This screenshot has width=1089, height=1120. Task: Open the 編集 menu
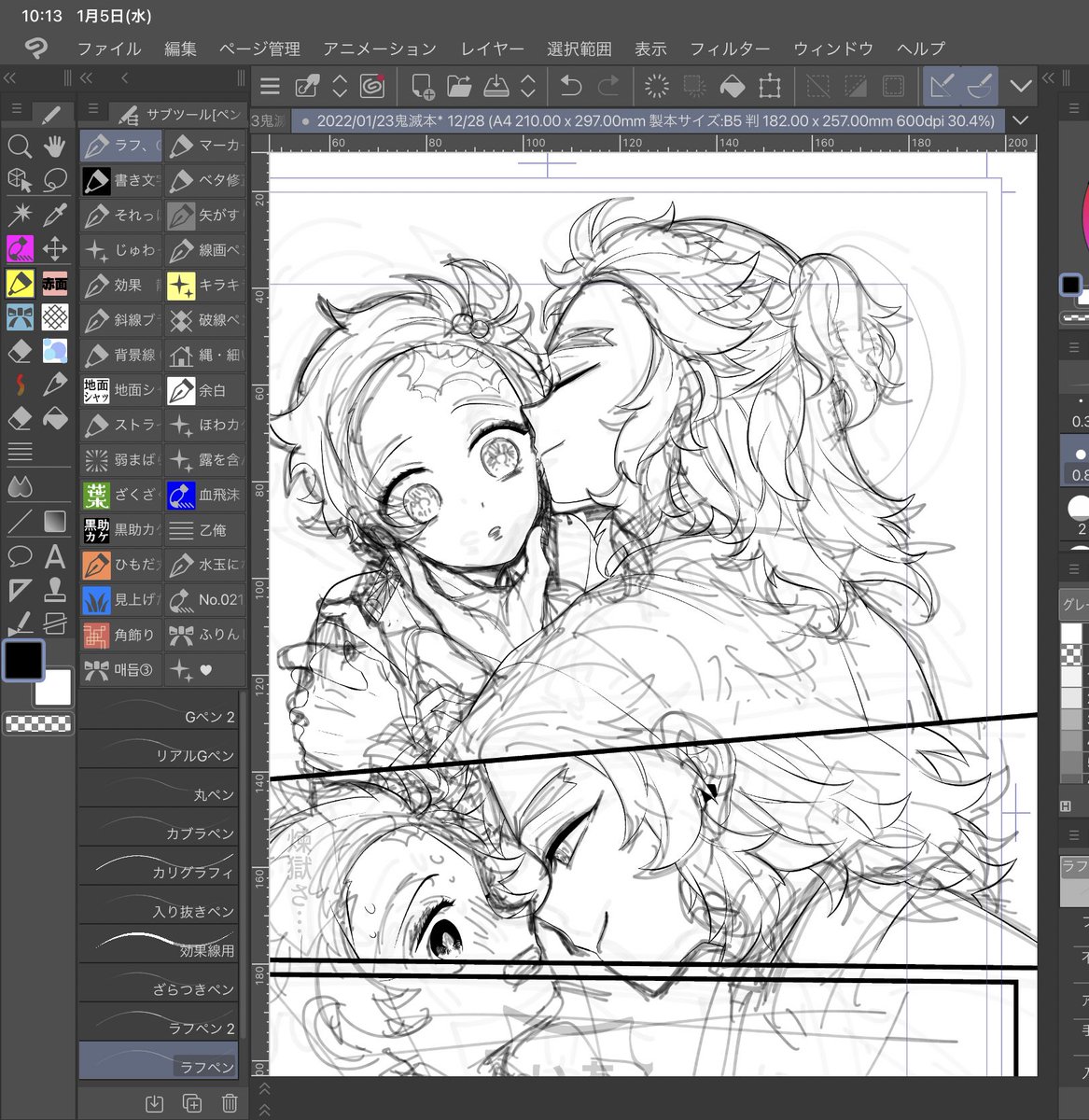click(x=180, y=49)
